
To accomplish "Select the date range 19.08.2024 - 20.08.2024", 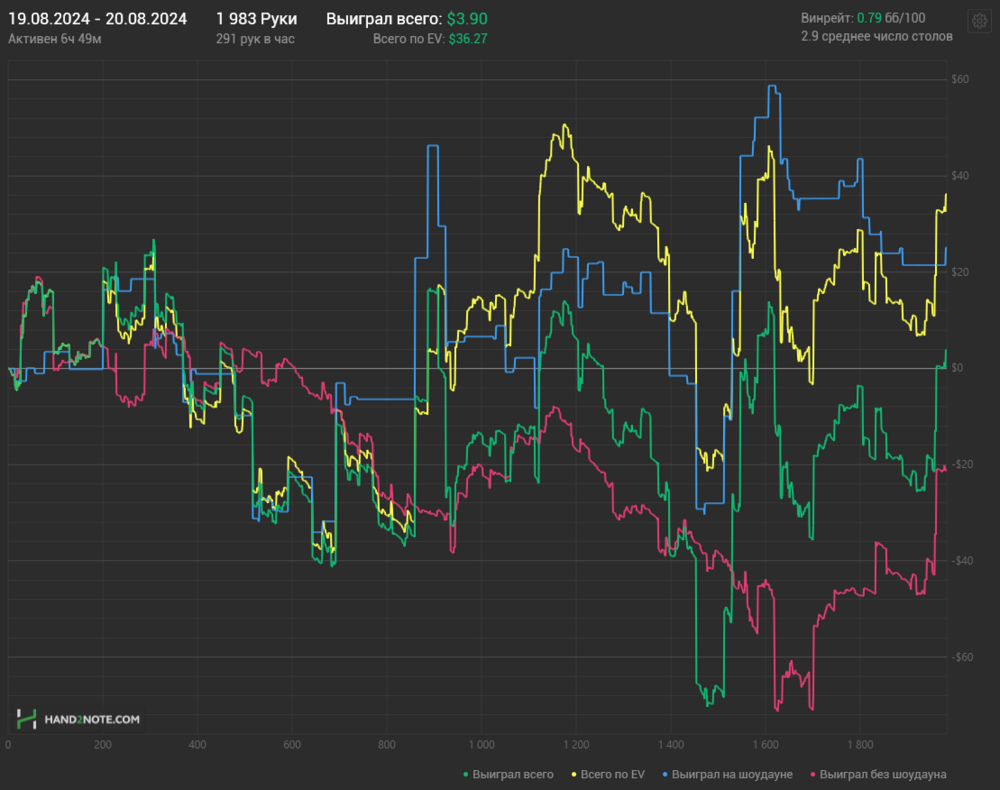I will coord(98,19).
